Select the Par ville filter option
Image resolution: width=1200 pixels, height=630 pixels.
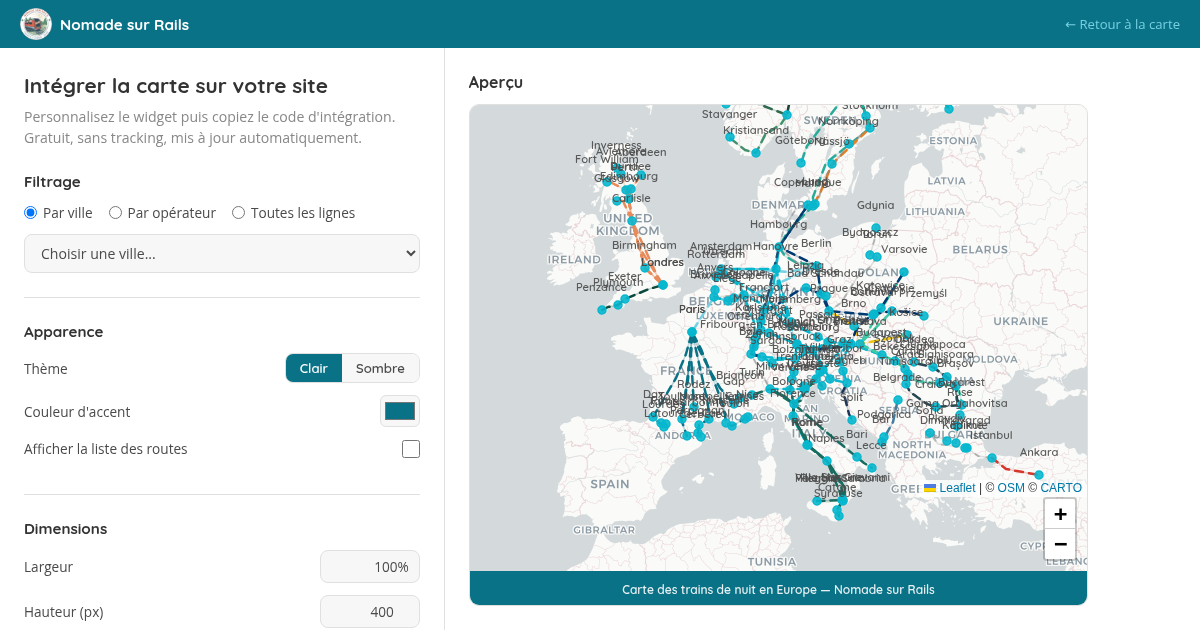[x=31, y=213]
